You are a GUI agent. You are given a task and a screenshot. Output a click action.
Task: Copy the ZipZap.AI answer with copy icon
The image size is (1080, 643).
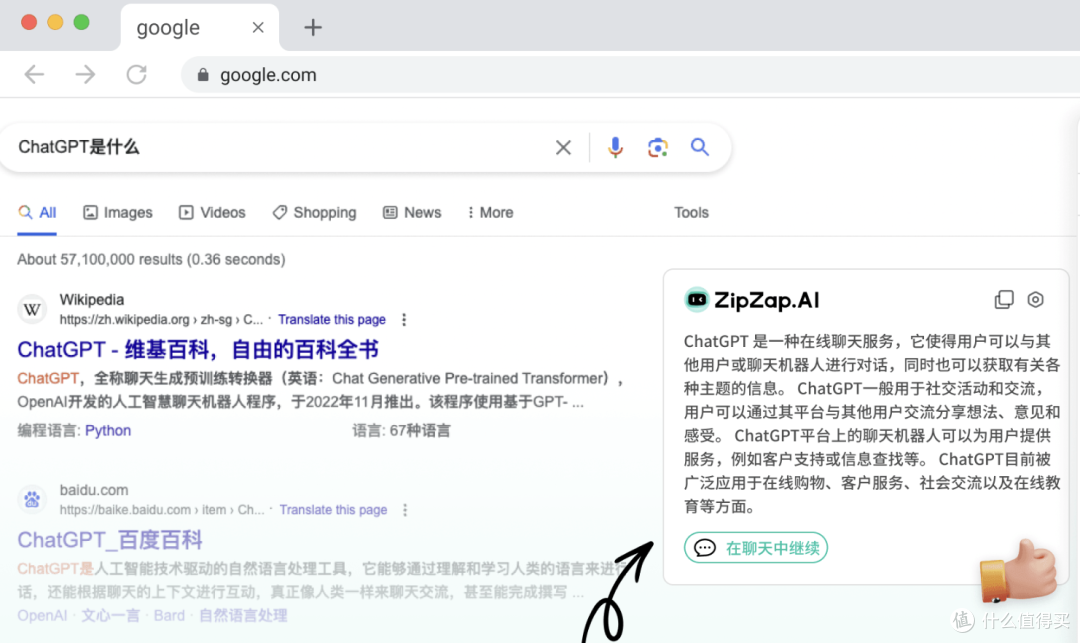pos(1004,299)
